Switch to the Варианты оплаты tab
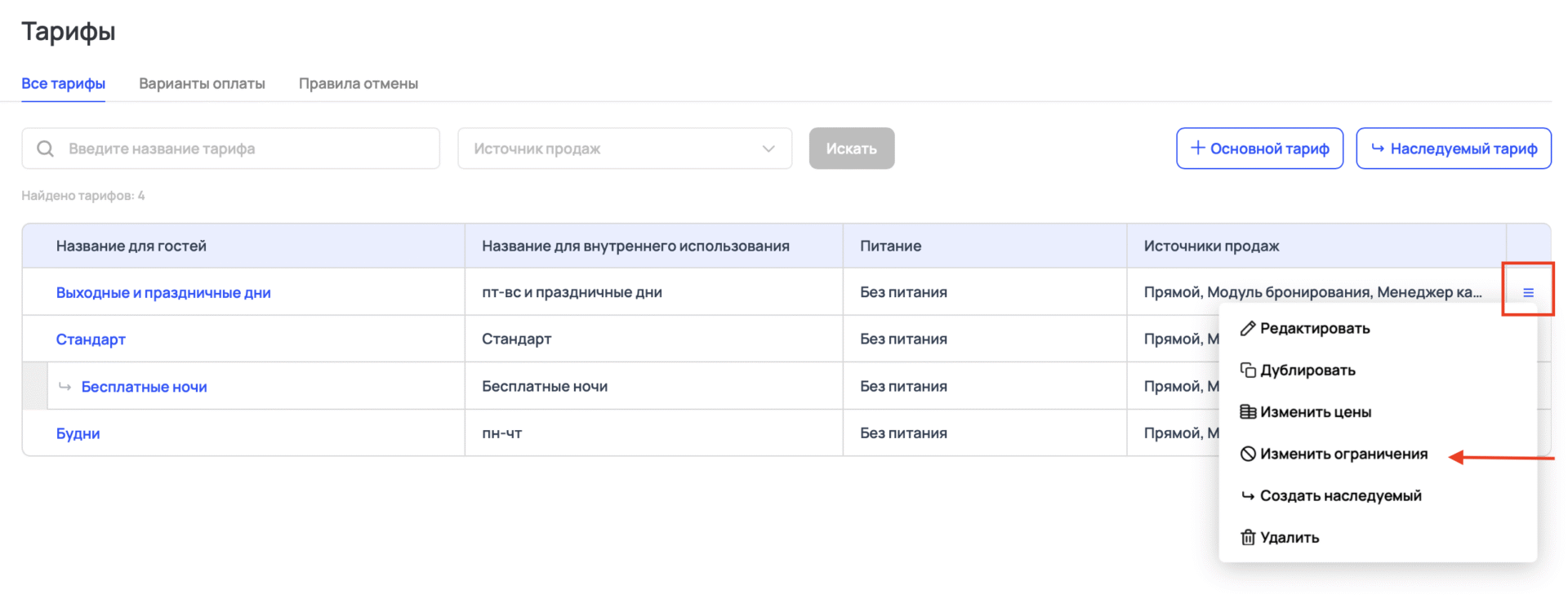The height and width of the screenshot is (608, 1568). point(202,83)
